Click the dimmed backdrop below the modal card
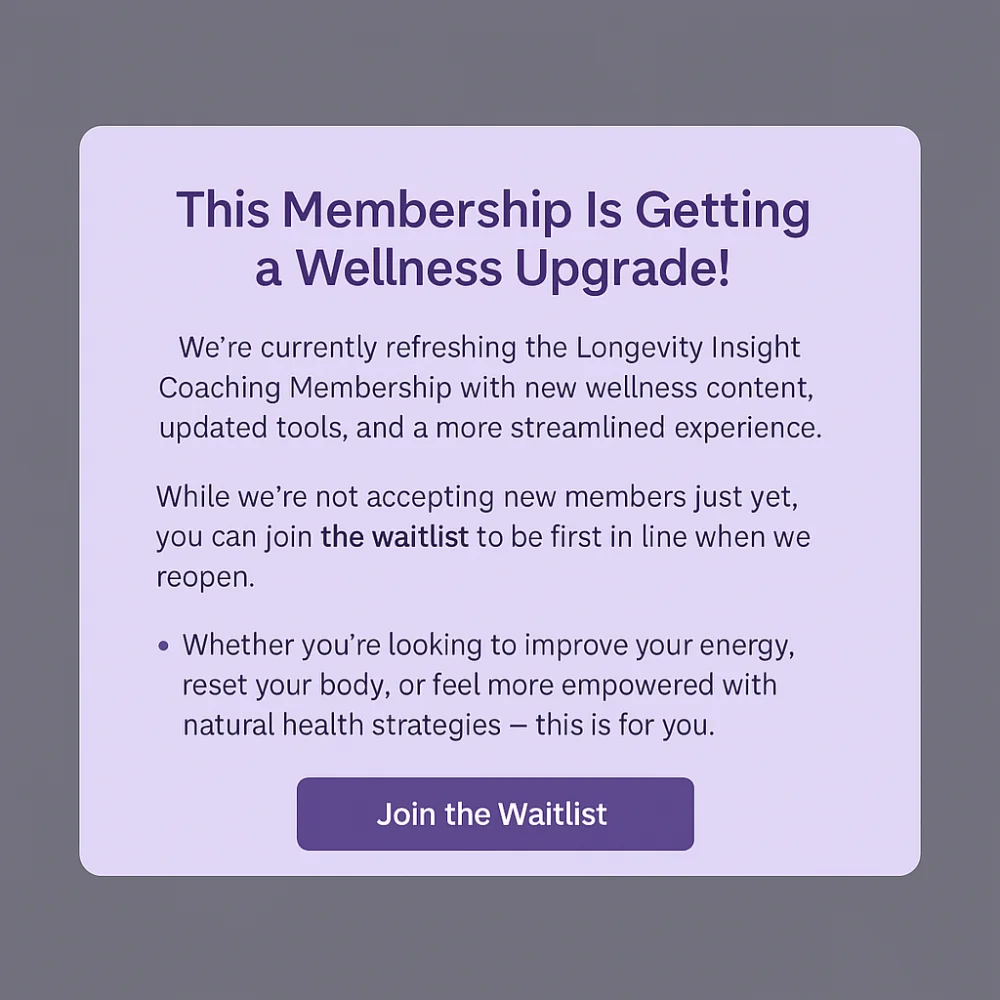1000x1000 pixels. (500, 938)
